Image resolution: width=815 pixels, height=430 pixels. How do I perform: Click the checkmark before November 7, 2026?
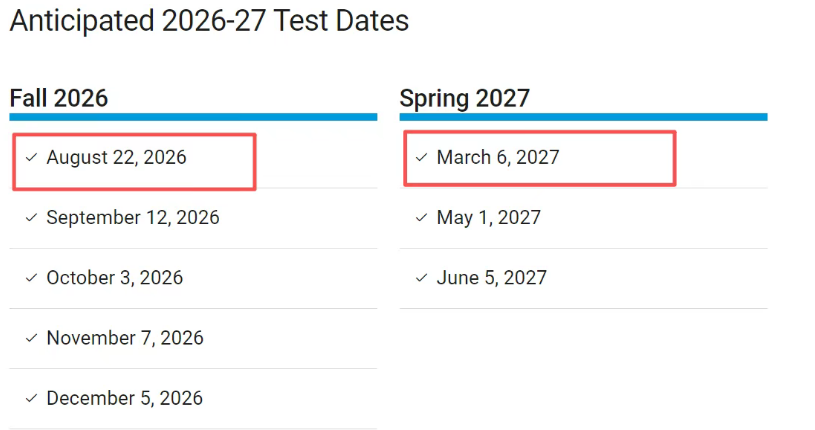31,338
